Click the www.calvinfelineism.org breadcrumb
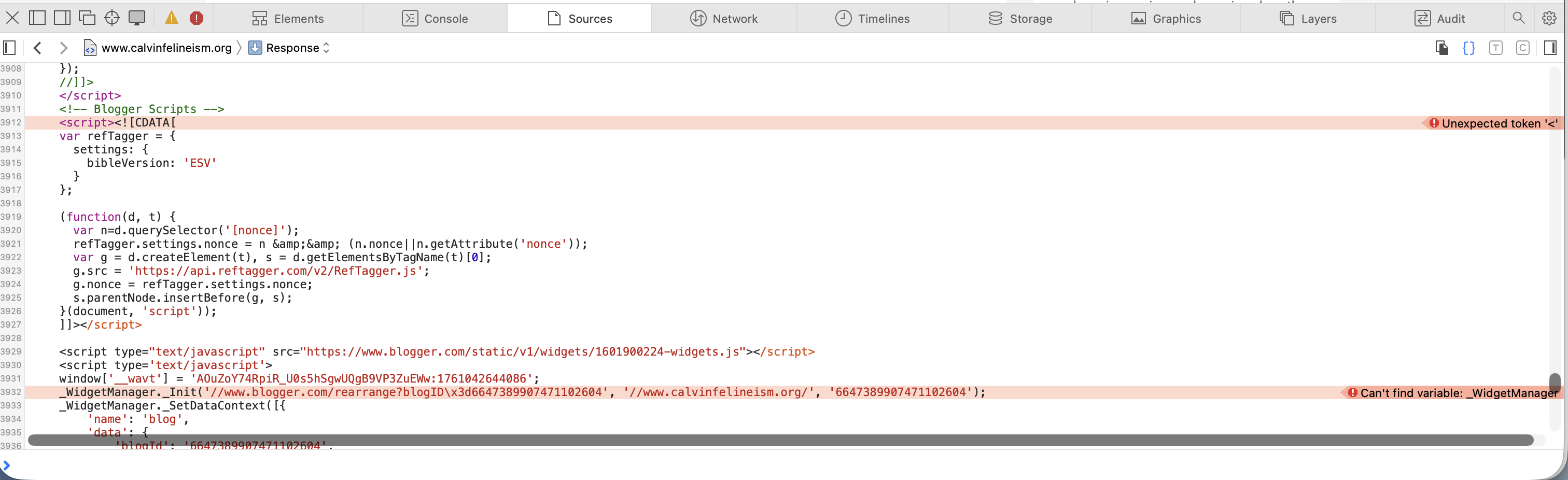The image size is (1568, 480). coord(158,48)
